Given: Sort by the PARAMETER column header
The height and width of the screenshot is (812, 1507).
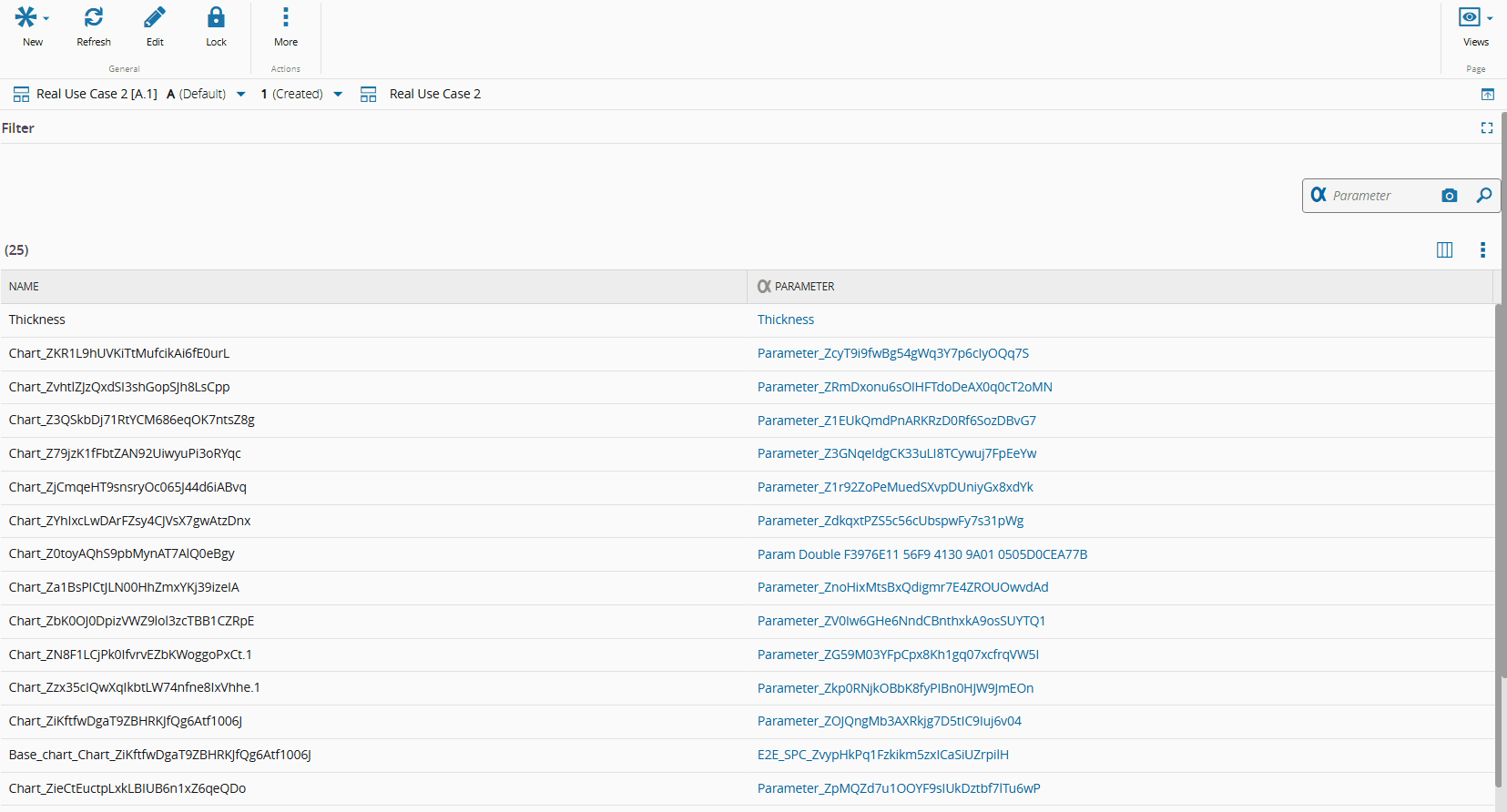Looking at the screenshot, I should click(804, 287).
